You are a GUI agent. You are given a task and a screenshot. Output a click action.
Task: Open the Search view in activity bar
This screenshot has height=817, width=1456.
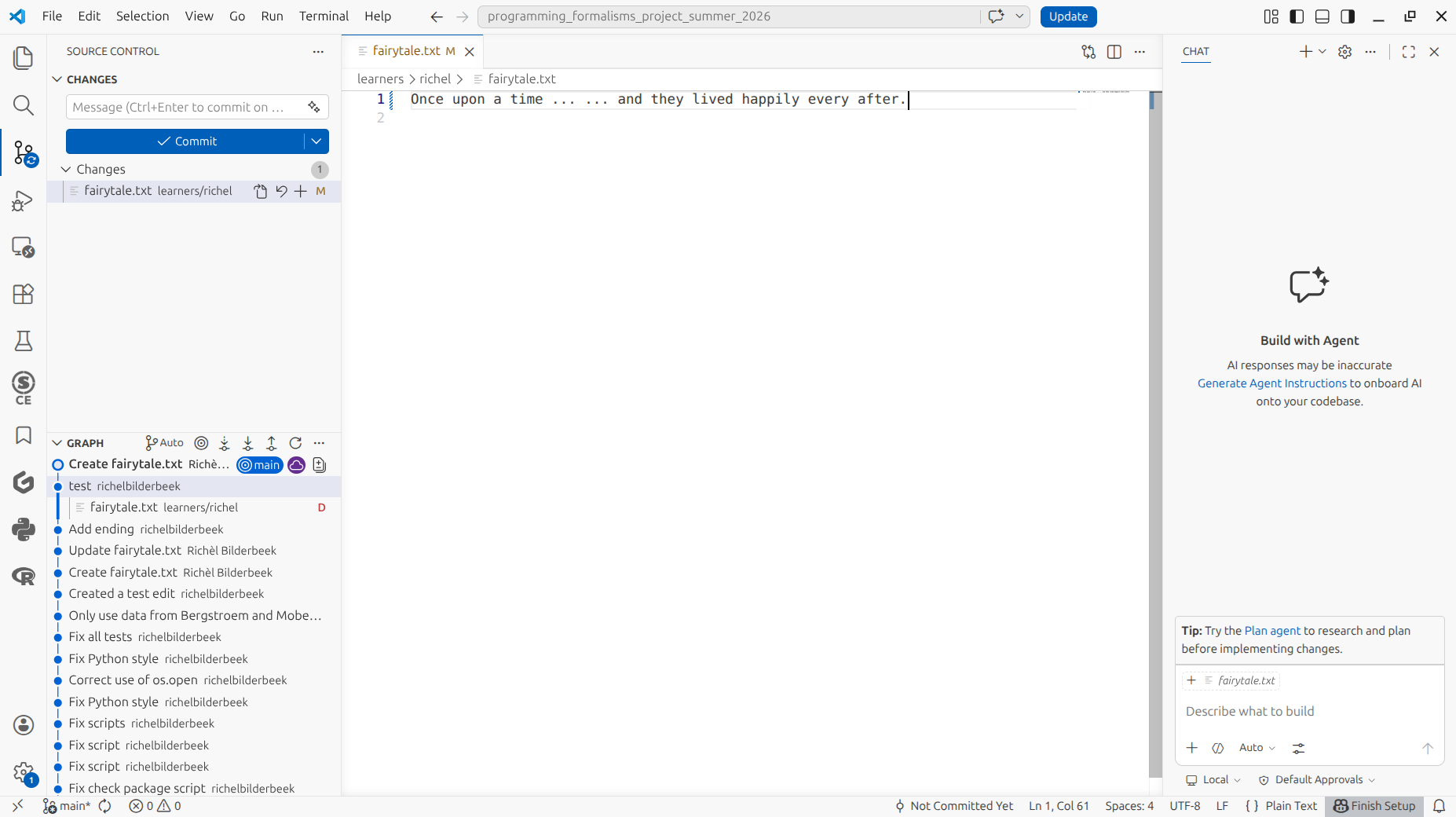(24, 105)
